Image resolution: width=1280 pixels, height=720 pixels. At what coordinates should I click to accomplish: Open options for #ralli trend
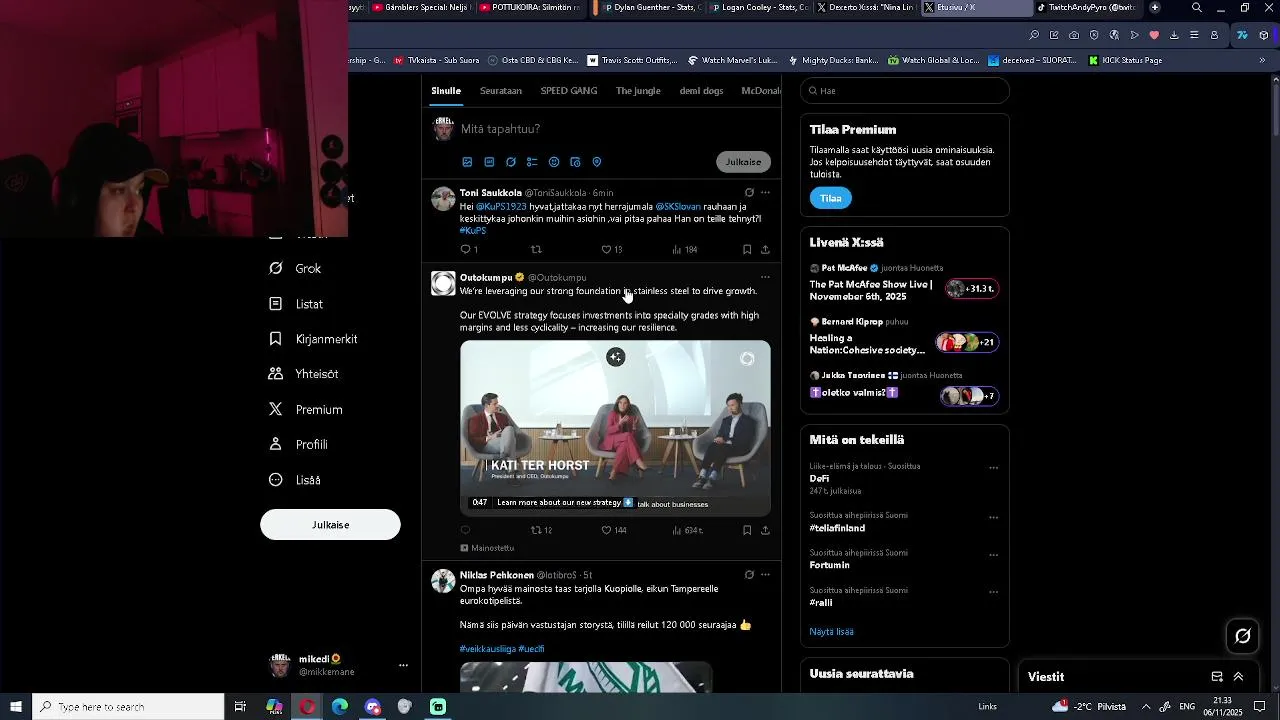coord(993,591)
